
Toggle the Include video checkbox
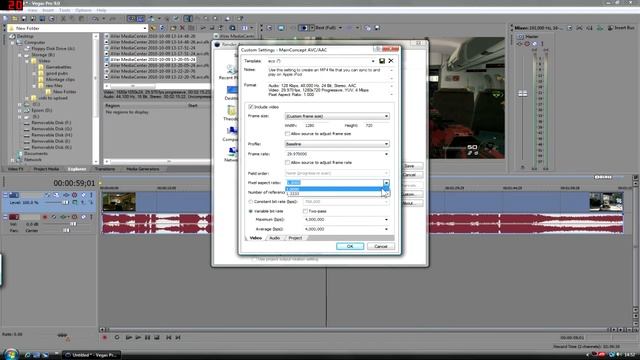(251, 107)
